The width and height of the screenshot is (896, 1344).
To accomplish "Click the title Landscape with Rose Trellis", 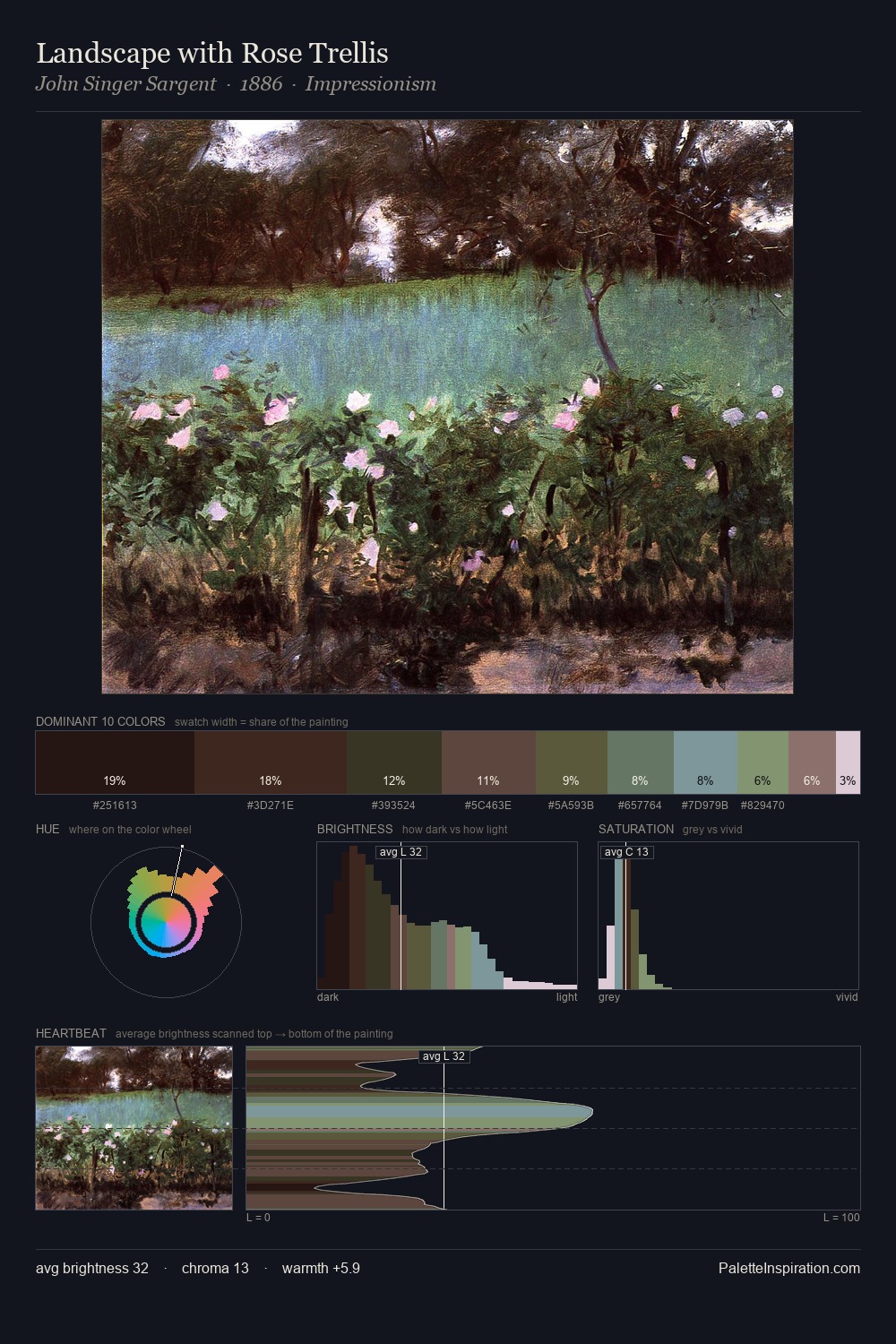I will [x=212, y=54].
